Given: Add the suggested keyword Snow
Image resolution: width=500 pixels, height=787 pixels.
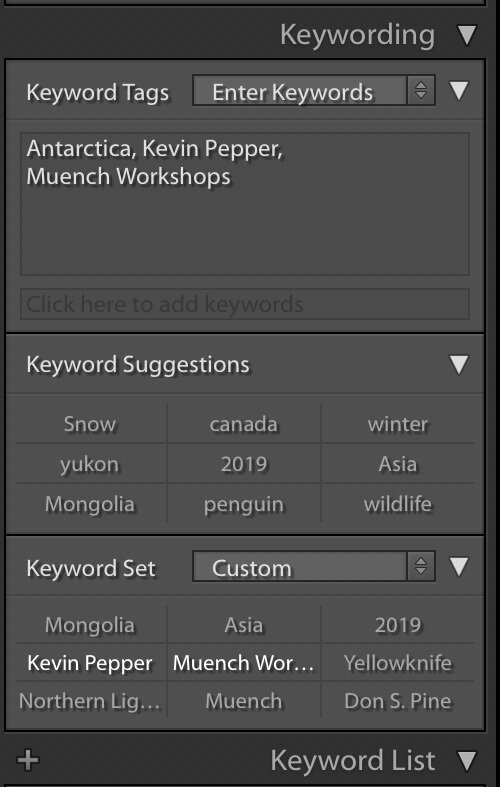Looking at the screenshot, I should click(90, 424).
